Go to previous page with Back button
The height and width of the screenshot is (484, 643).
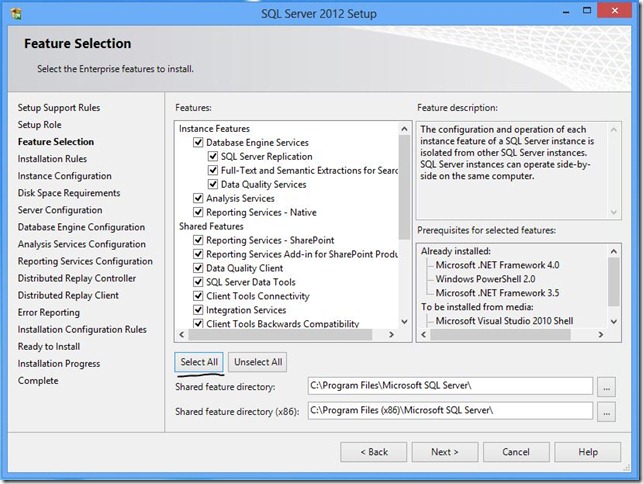tap(374, 452)
